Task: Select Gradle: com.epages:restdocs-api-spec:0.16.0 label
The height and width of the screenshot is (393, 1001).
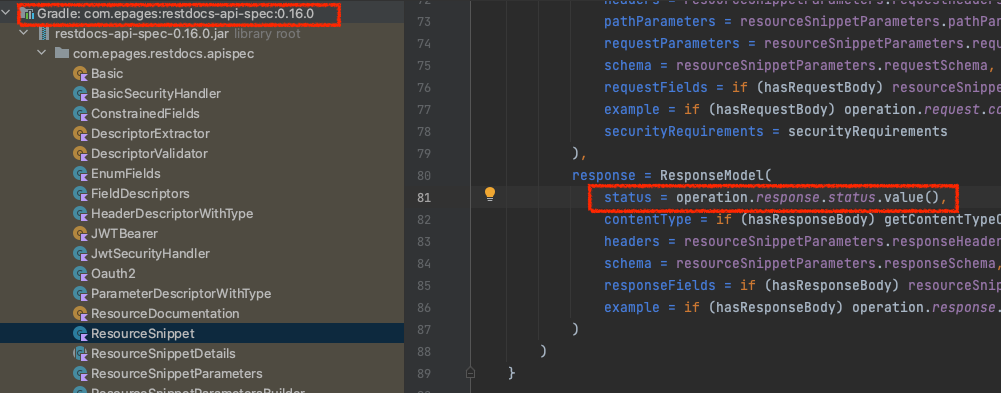Action: (x=176, y=13)
